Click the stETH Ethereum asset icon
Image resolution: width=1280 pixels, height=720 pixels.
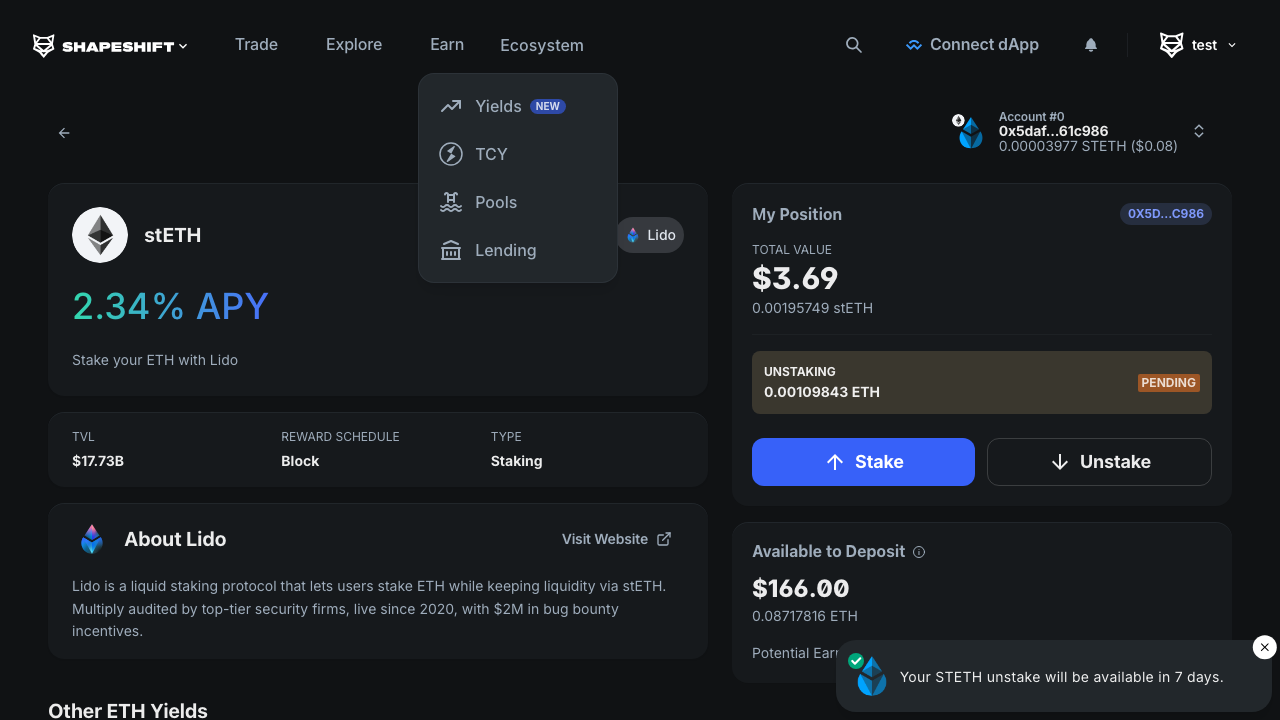pyautogui.click(x=100, y=235)
